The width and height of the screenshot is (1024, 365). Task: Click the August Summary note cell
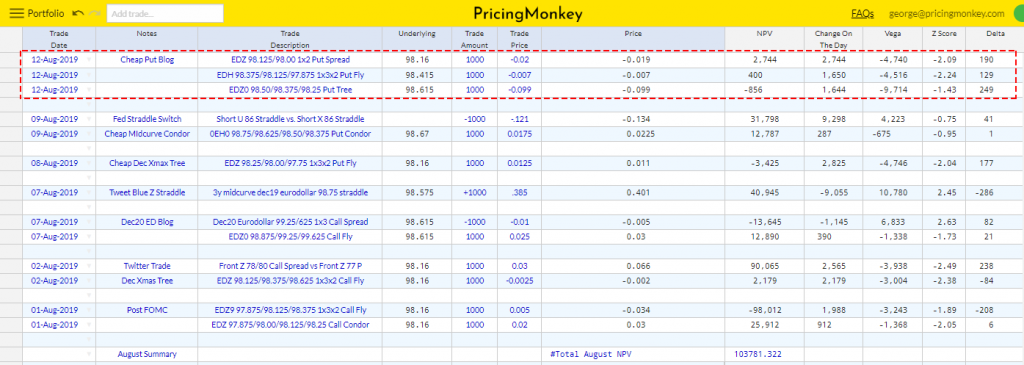click(x=146, y=355)
